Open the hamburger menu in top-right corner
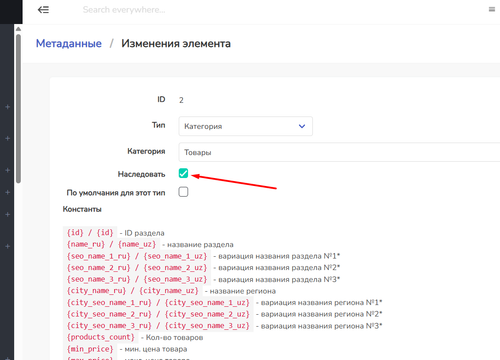 click(x=492, y=10)
